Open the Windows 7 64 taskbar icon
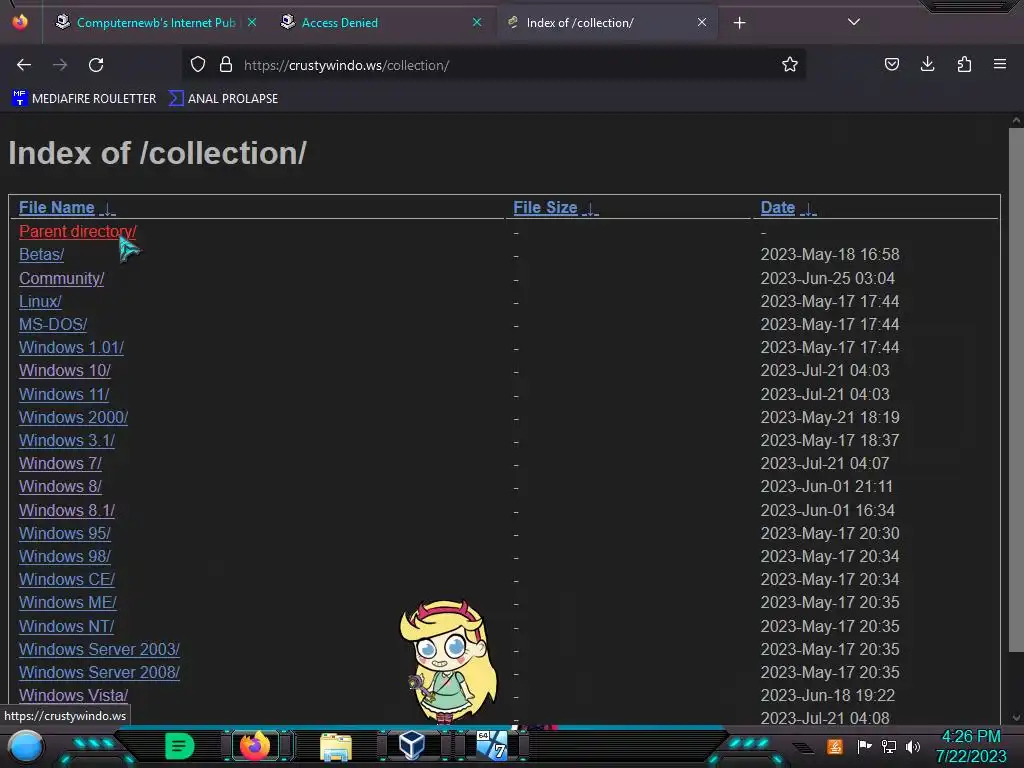 (492, 745)
